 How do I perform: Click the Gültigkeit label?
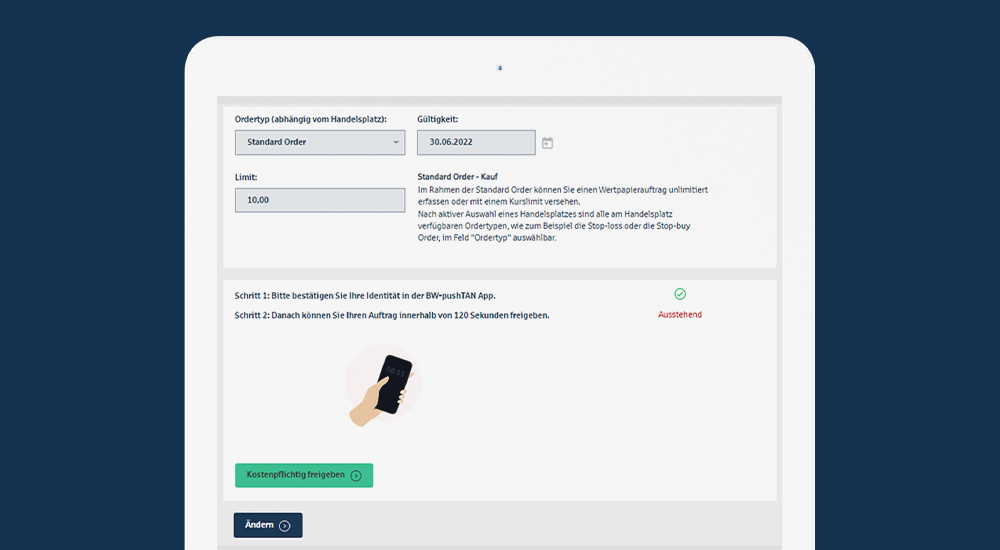[438, 119]
